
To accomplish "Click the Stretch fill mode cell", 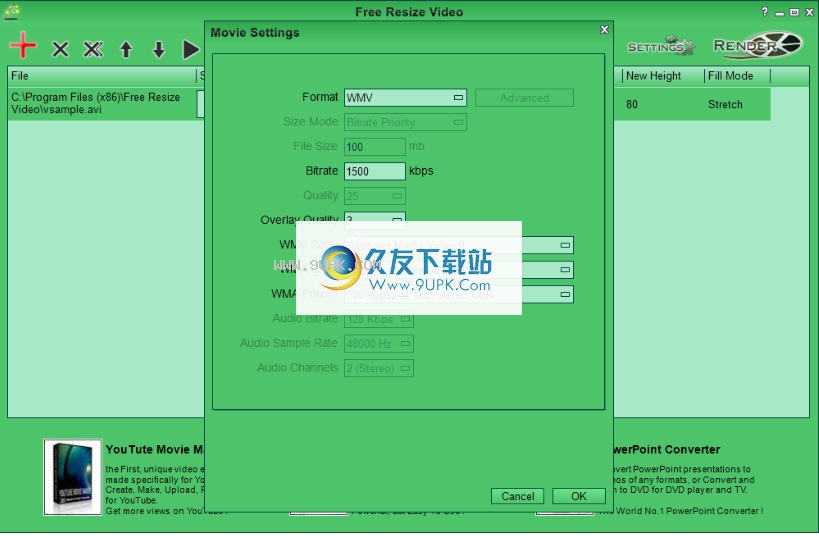I will (725, 104).
